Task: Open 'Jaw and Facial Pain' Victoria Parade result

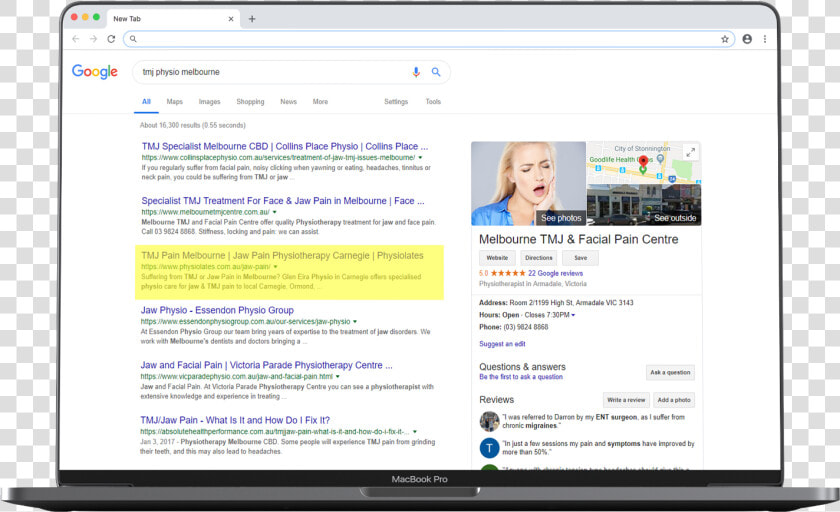Action: click(266, 365)
